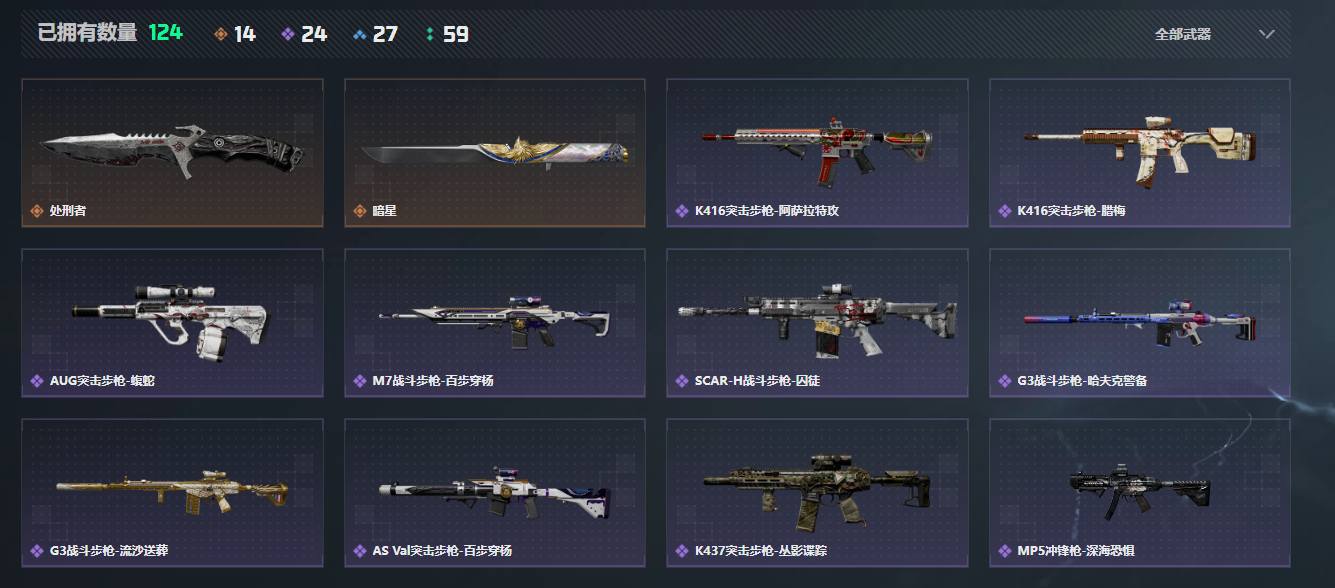This screenshot has width=1335, height=588.
Task: Select the SCAR-H战斗步枪-囚徒 skin card
Action: tap(817, 323)
